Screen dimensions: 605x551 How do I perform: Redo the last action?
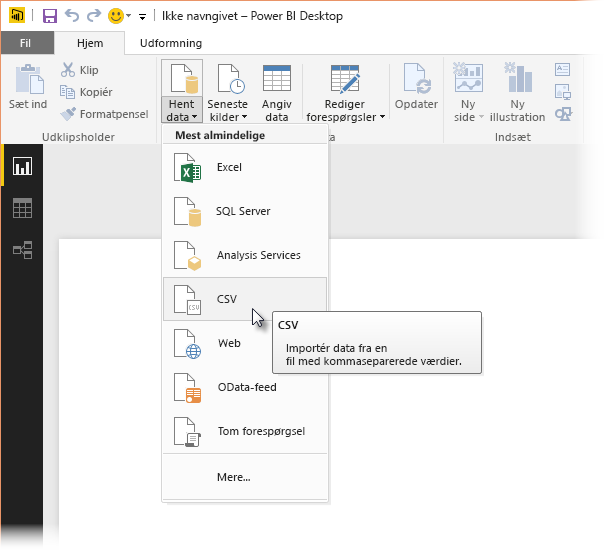click(93, 16)
